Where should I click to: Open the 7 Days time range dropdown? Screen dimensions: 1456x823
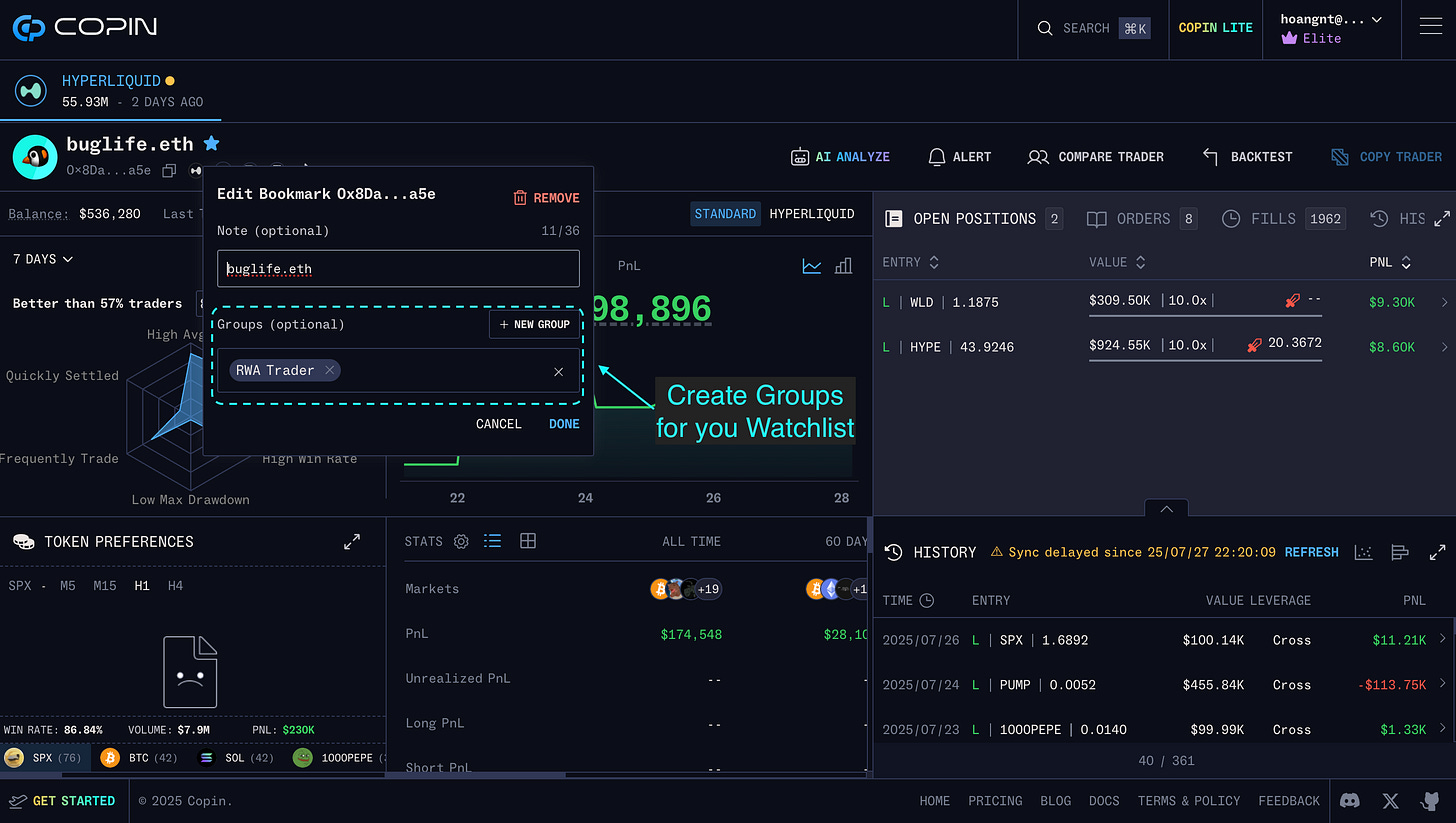click(x=43, y=259)
